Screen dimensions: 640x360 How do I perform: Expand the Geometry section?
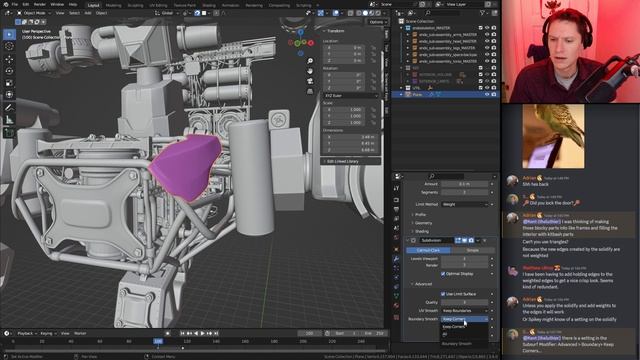click(423, 223)
